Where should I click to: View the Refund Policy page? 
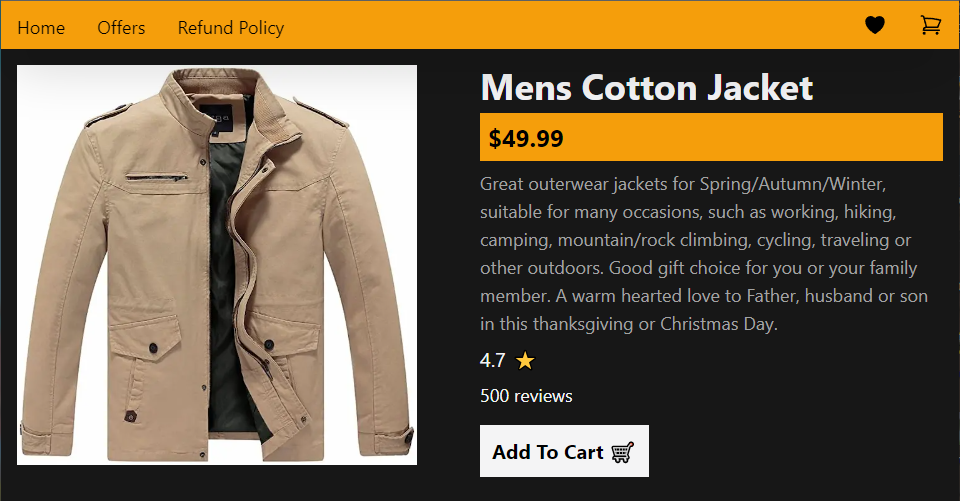(231, 28)
